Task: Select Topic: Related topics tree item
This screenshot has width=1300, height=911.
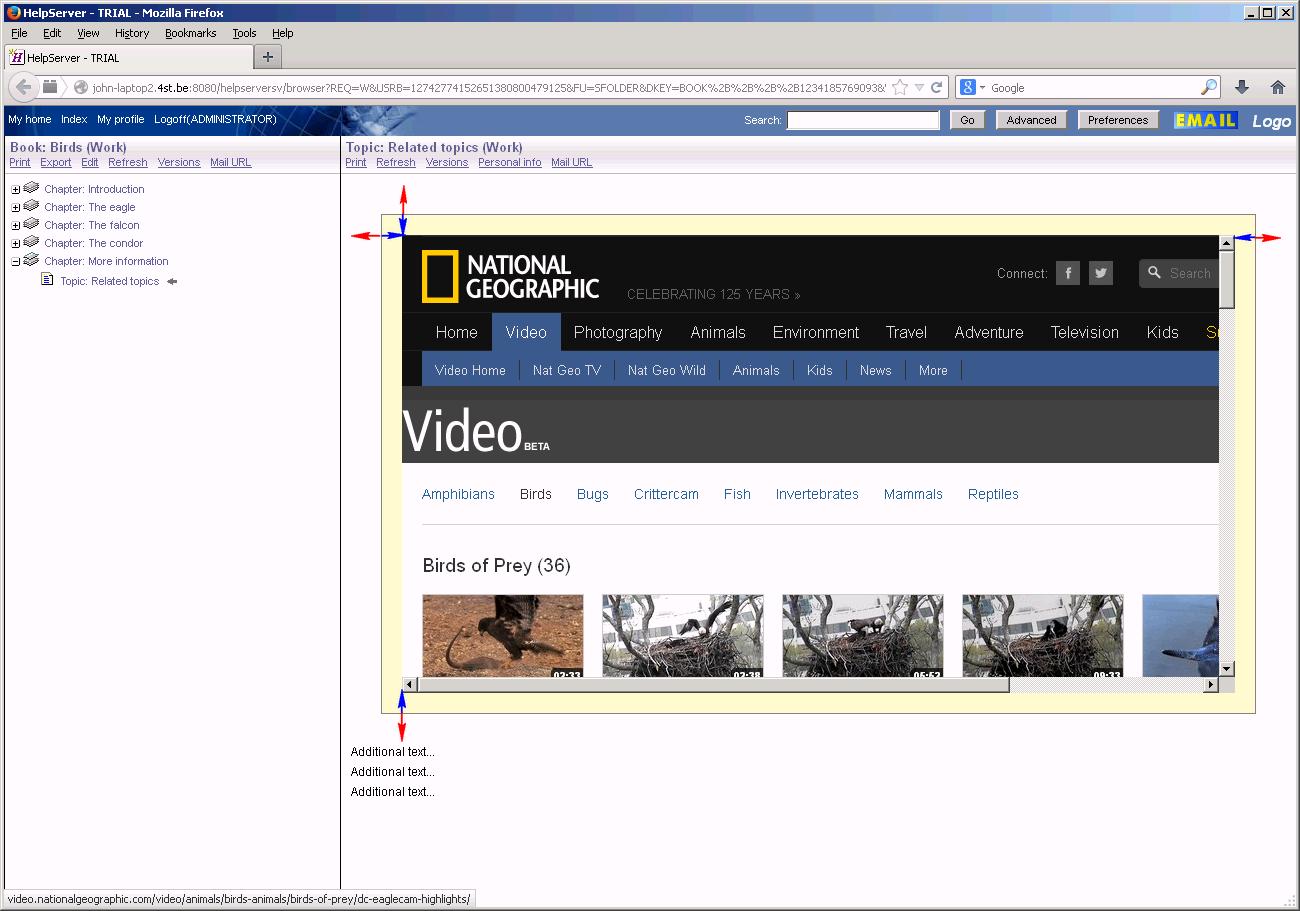Action: pyautogui.click(x=109, y=281)
